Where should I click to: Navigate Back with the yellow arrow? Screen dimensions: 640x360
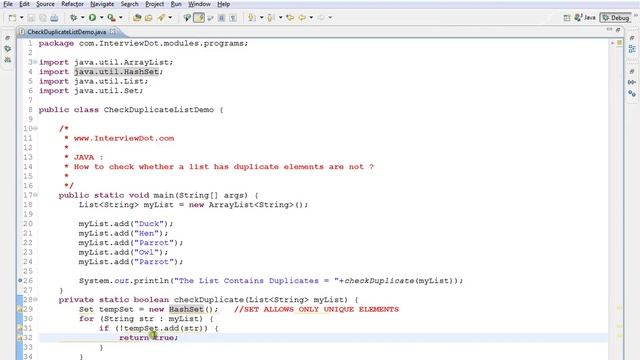pos(302,18)
